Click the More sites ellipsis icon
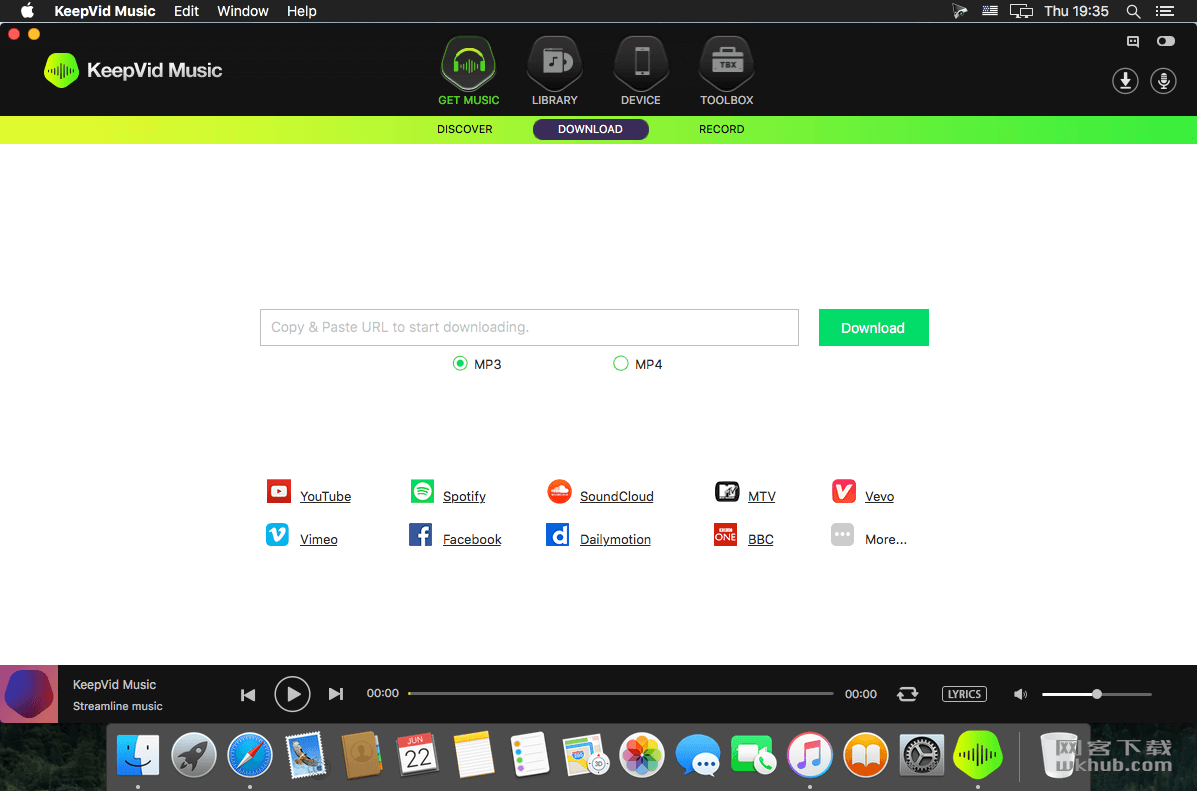 [842, 534]
